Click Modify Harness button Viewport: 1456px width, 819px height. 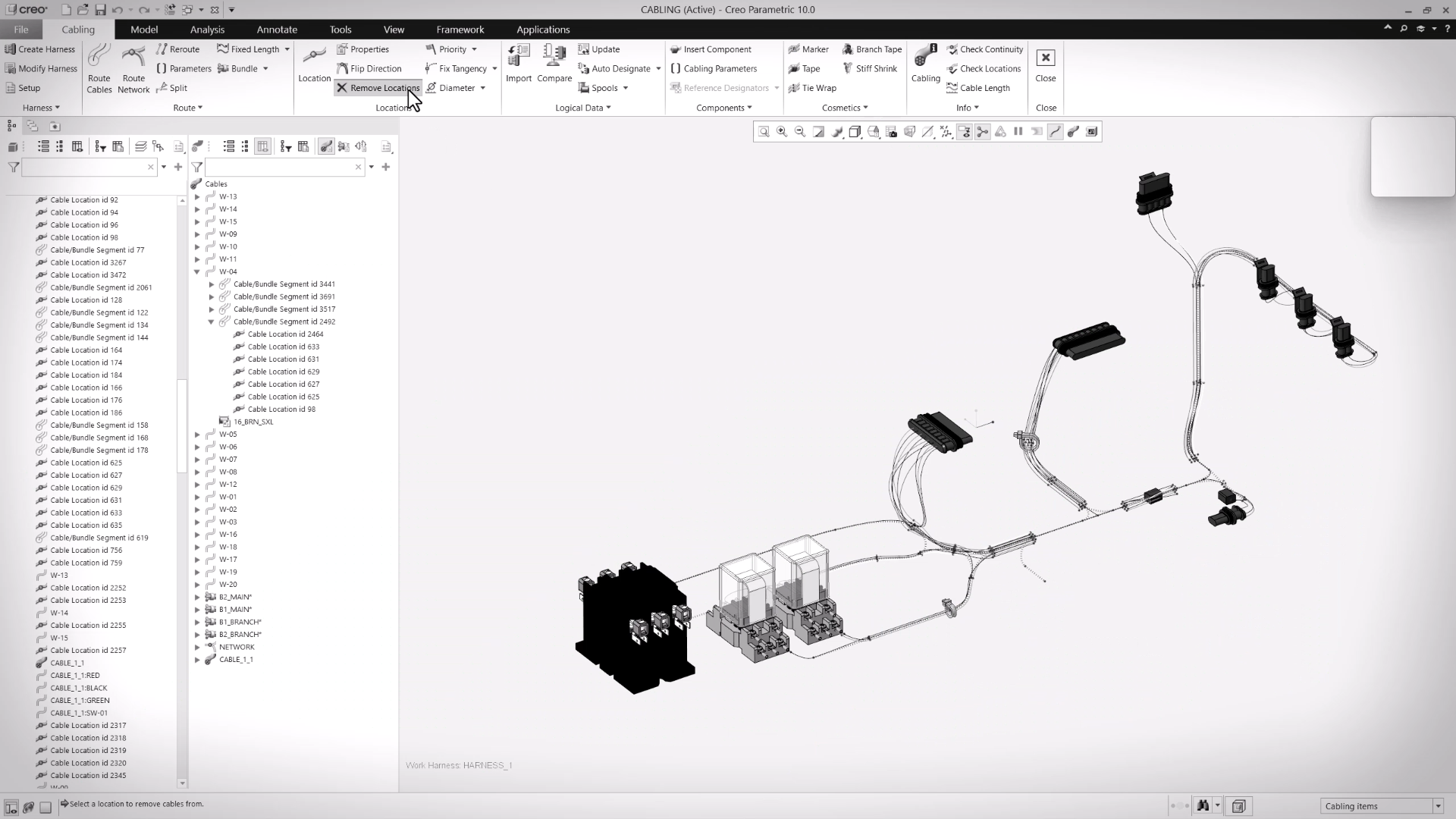point(41,68)
